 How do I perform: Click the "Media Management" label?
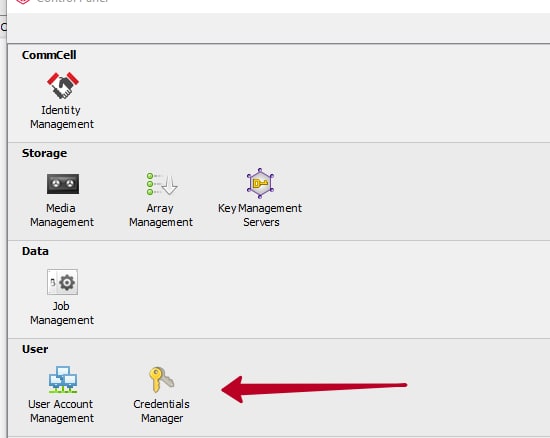pos(62,215)
